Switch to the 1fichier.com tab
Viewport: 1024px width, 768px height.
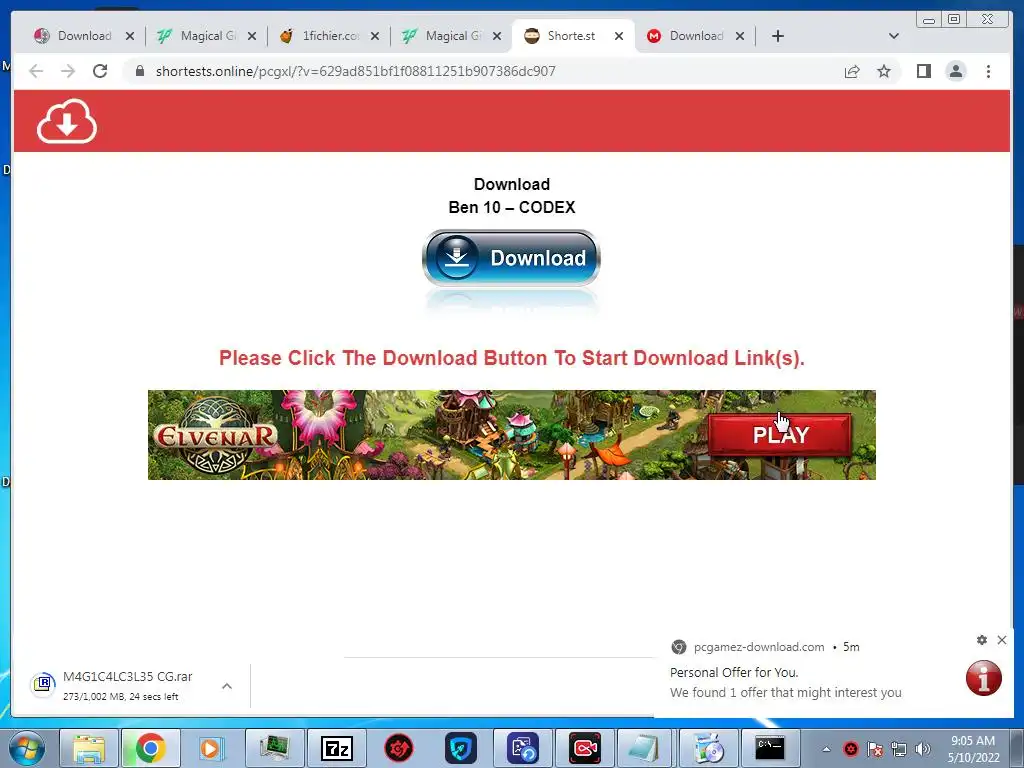pyautogui.click(x=330, y=36)
